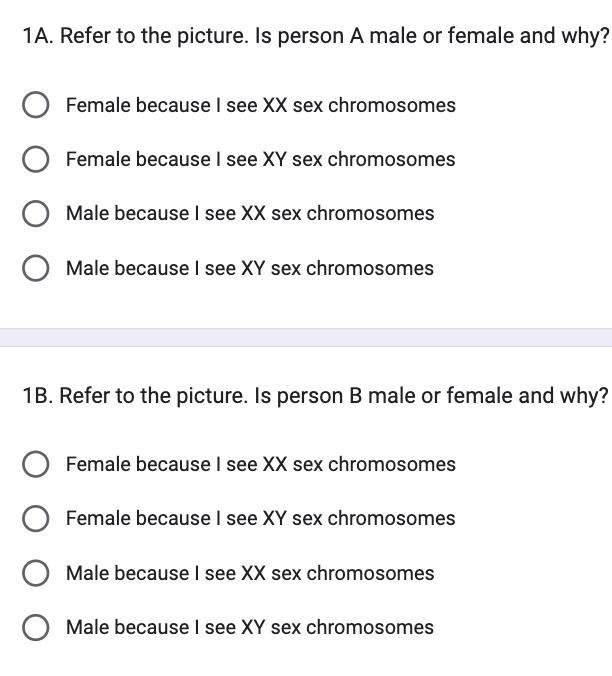This screenshot has width=612, height=676.
Task: Click 1A label text 'Male because I see XX'
Action: point(250,214)
